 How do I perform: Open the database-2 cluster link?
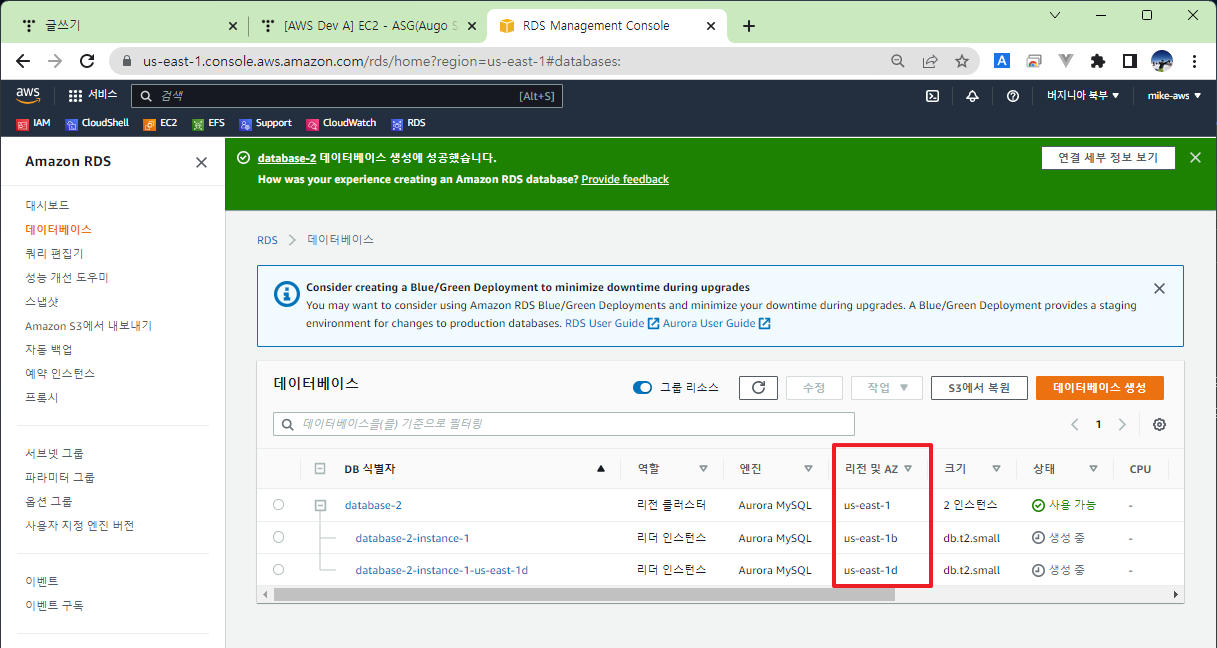tap(373, 505)
